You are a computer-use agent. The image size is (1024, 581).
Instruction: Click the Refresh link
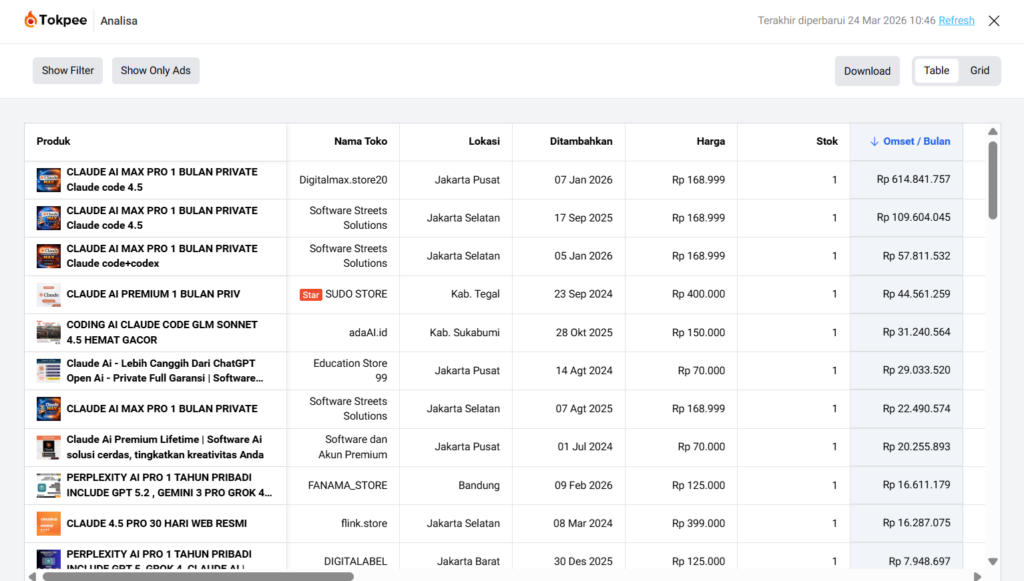click(956, 20)
